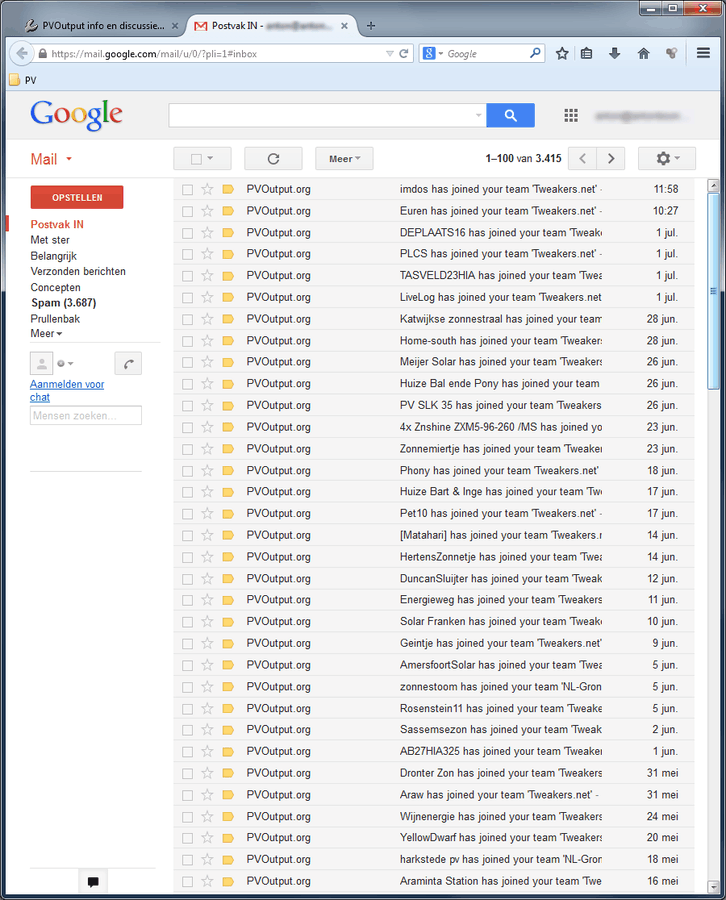Star the Euren has joined email

coord(207,211)
